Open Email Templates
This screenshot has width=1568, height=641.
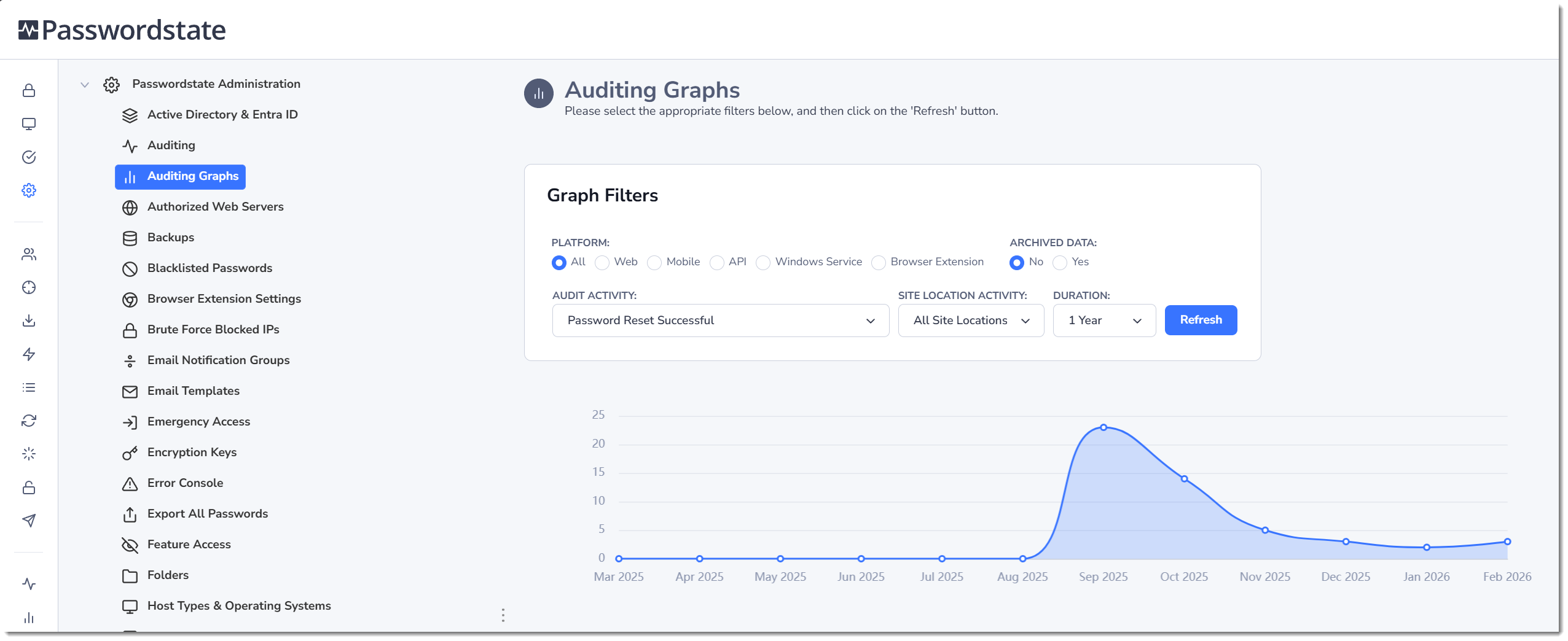pos(194,391)
